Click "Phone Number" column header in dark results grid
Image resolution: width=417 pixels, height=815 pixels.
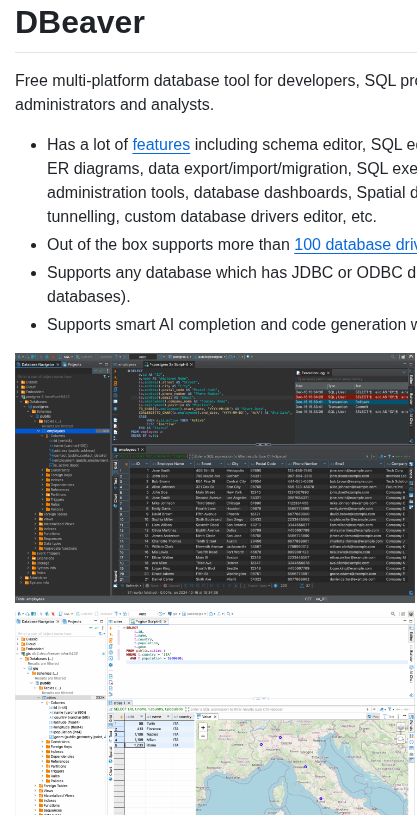tap(305, 463)
